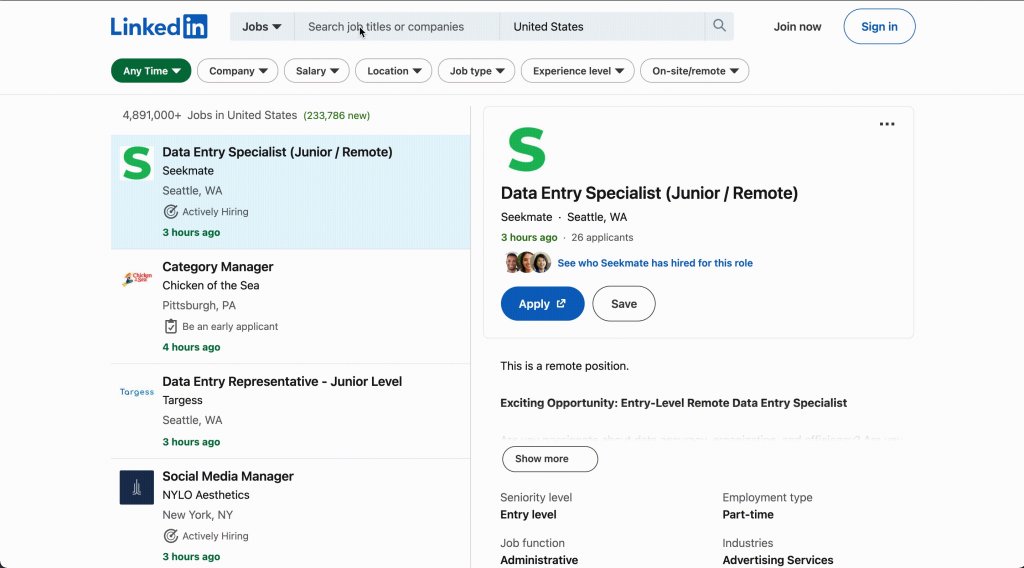1024x568 pixels.
Task: Click 'Administrative' job function value
Action: (x=539, y=560)
